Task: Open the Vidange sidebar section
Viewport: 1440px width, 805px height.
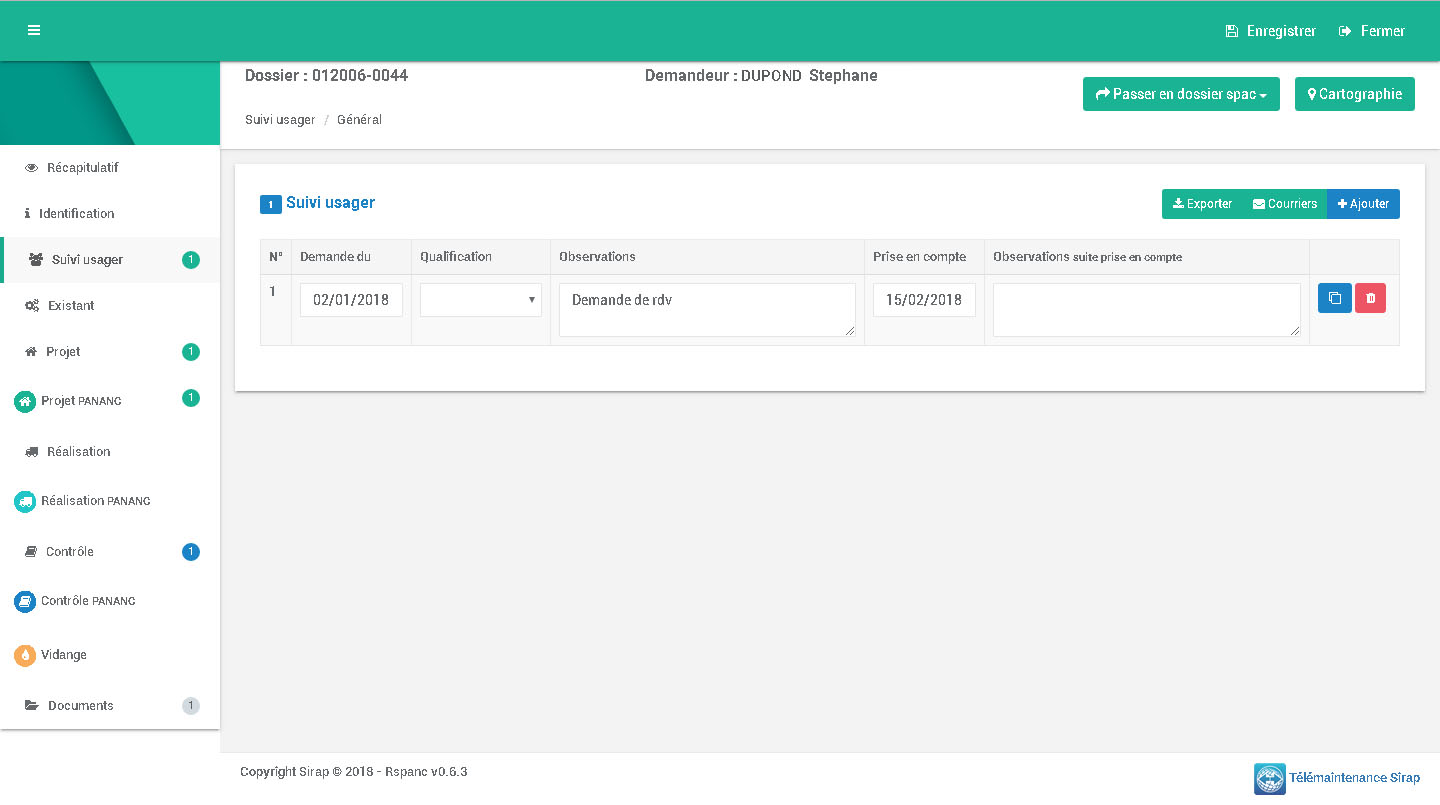Action: click(x=110, y=655)
